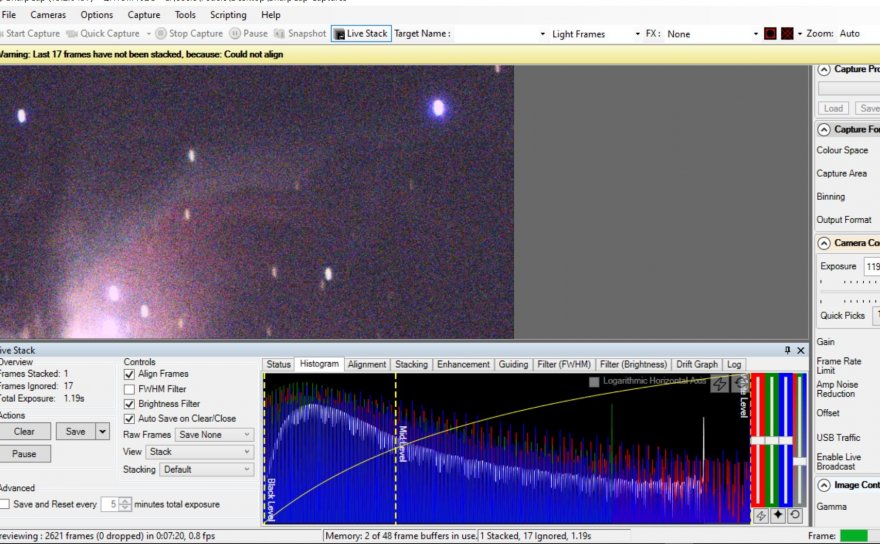Open the Quick Capture dropdown arrow

point(149,34)
